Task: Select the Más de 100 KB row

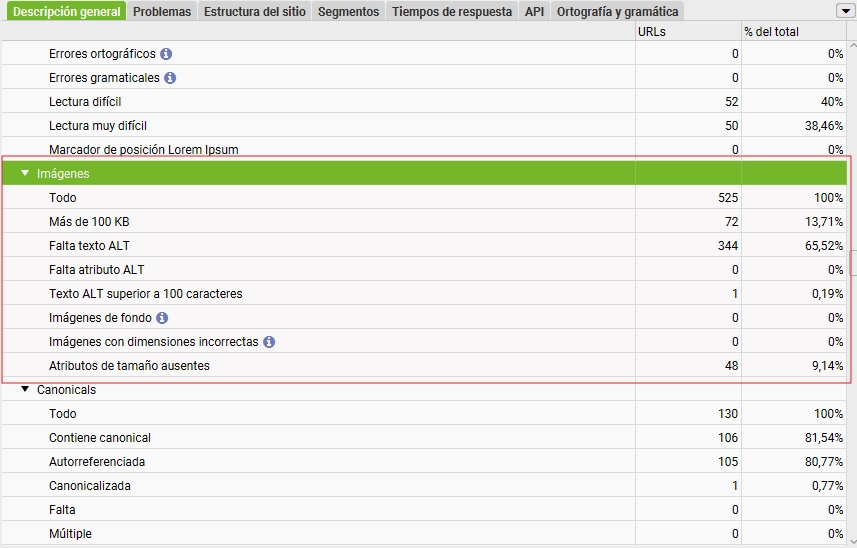Action: tap(424, 221)
